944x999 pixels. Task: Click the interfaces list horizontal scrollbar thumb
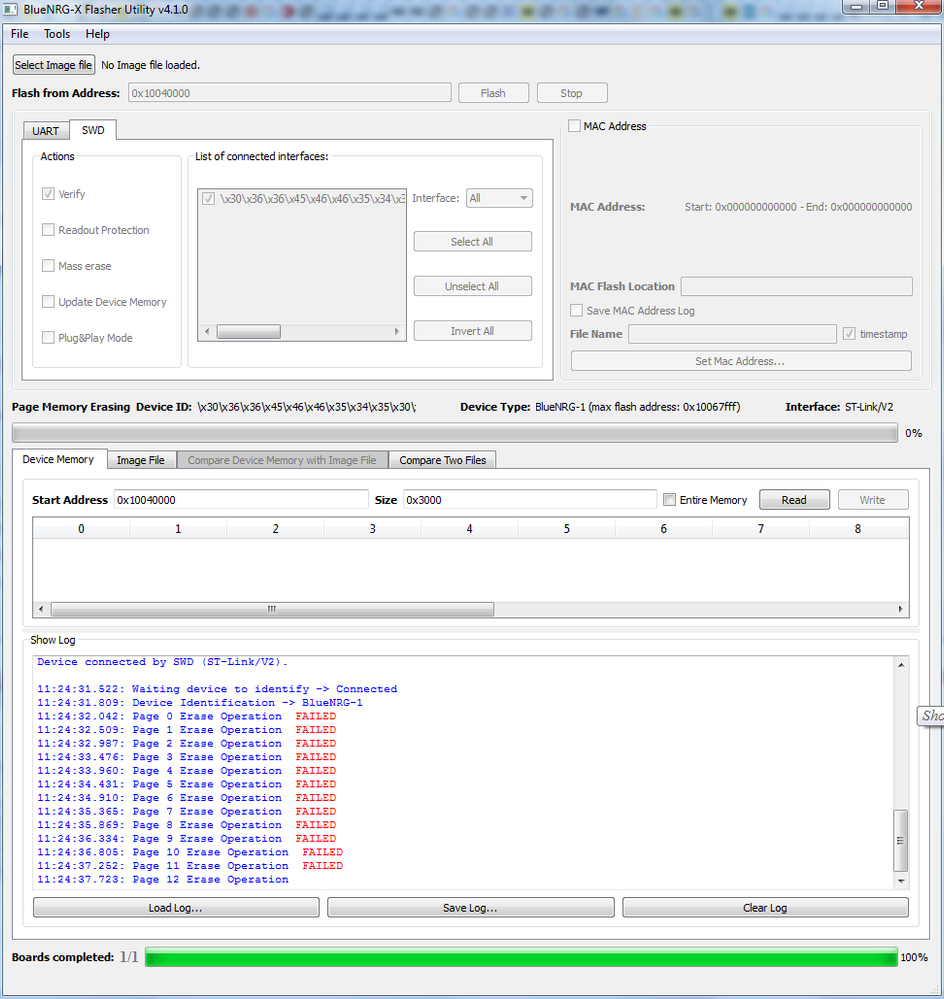[248, 331]
